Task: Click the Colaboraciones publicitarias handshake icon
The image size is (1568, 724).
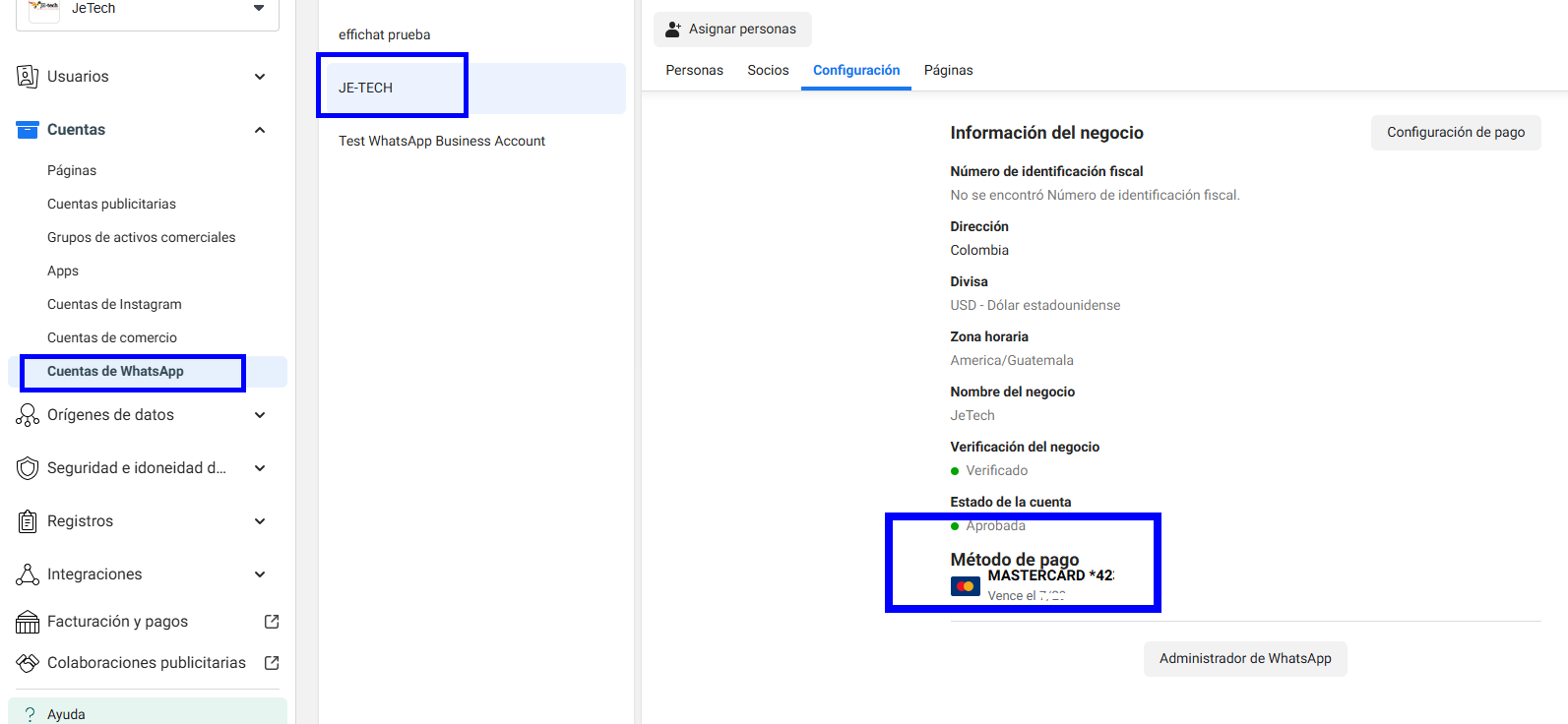Action: (28, 663)
